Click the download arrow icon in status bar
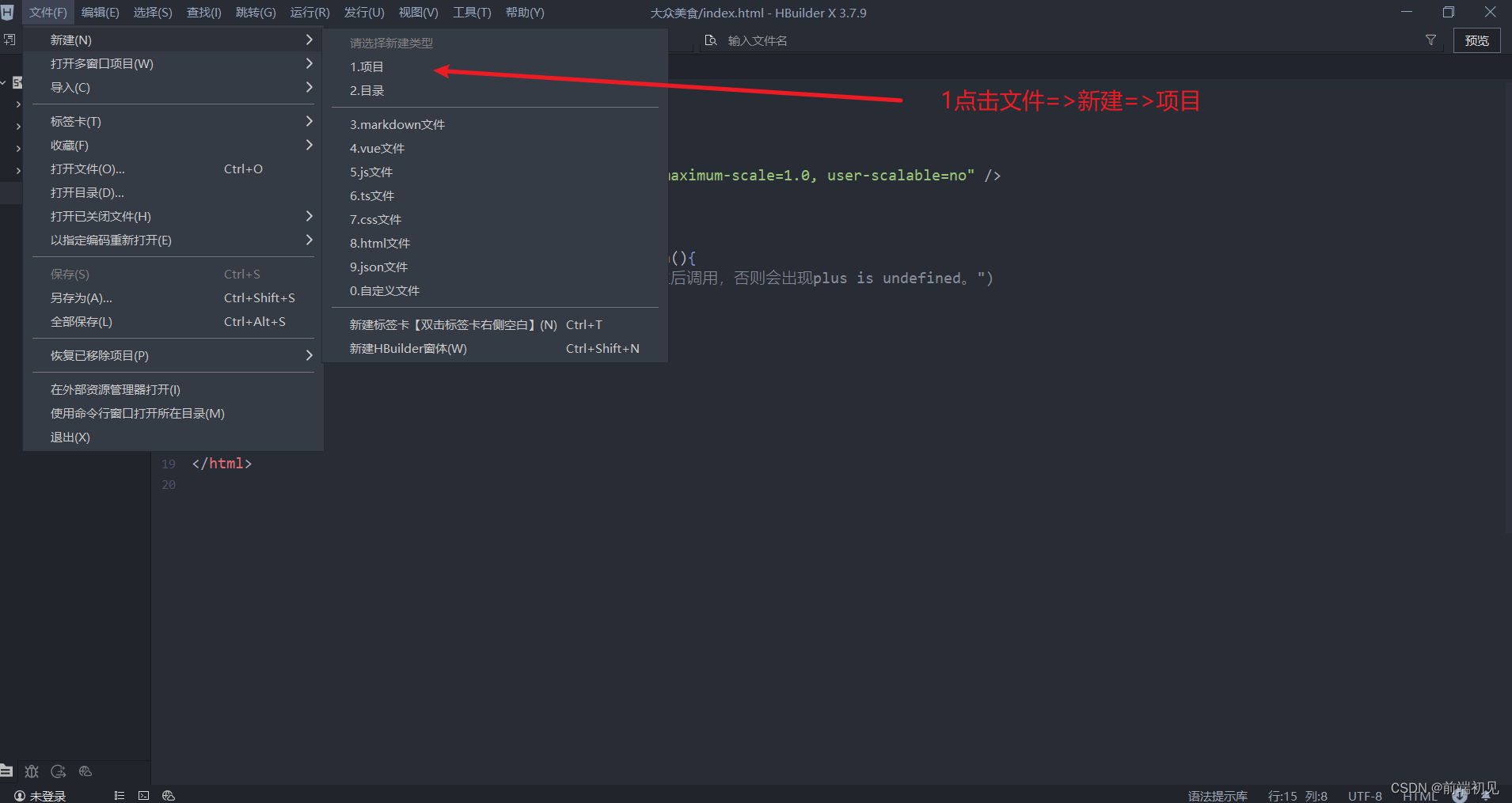Image resolution: width=1512 pixels, height=803 pixels. click(1460, 797)
